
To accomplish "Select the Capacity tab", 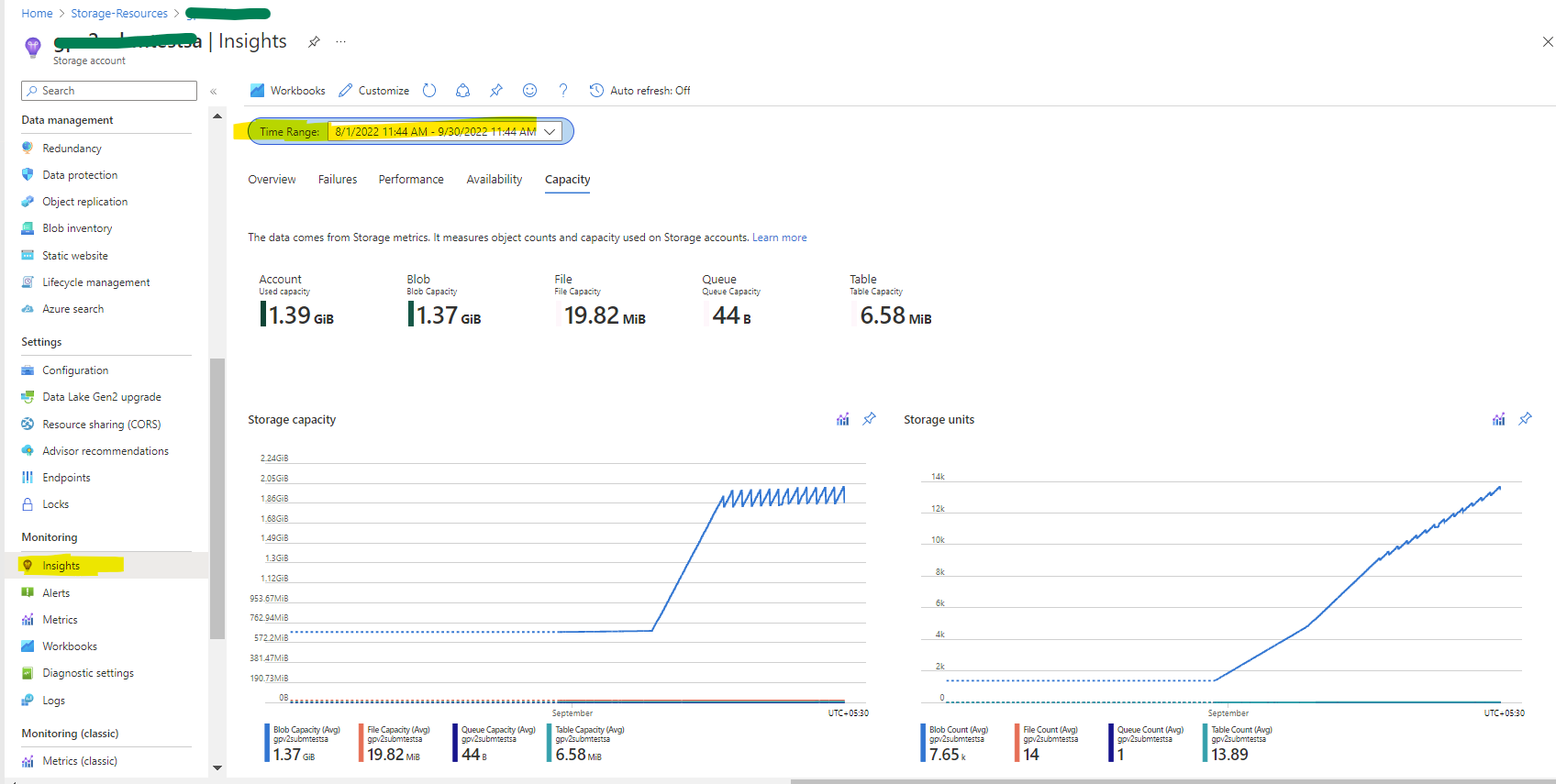I will pyautogui.click(x=568, y=180).
